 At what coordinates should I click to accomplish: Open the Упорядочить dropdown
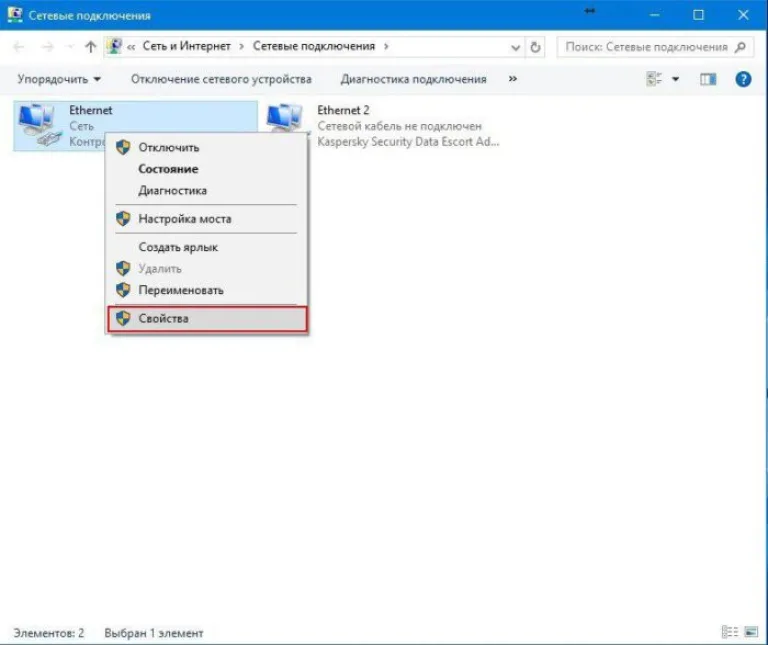59,79
